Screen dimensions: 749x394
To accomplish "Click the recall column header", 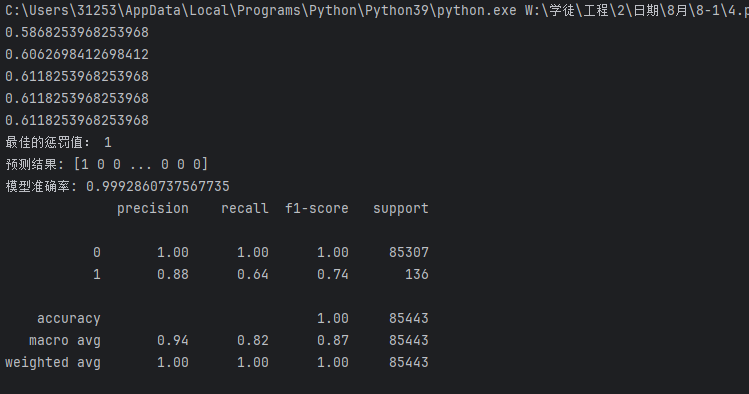I will [245, 209].
